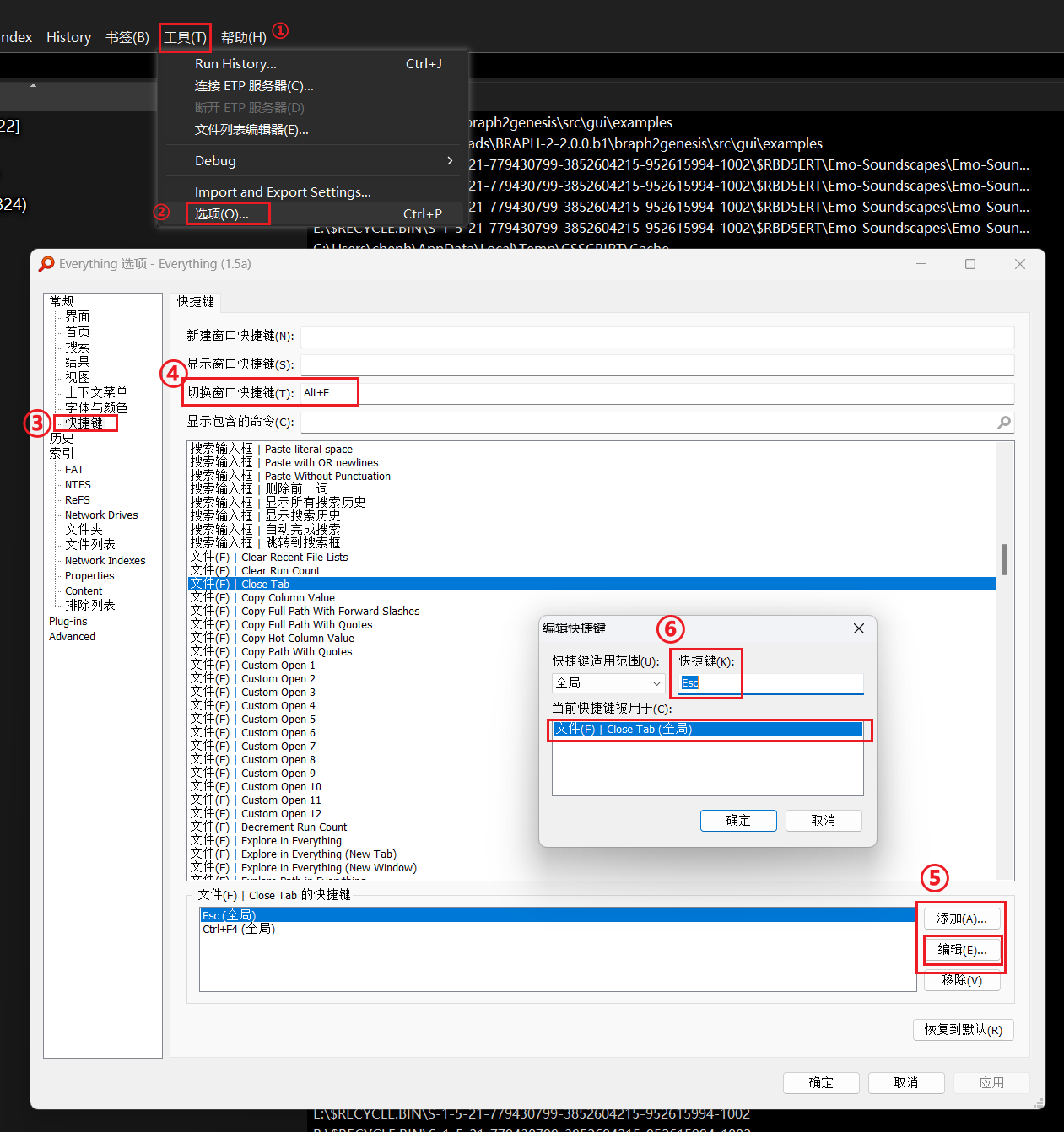The height and width of the screenshot is (1132, 1064).
Task: Select 文件列表 in the options tree
Action: pos(90,544)
